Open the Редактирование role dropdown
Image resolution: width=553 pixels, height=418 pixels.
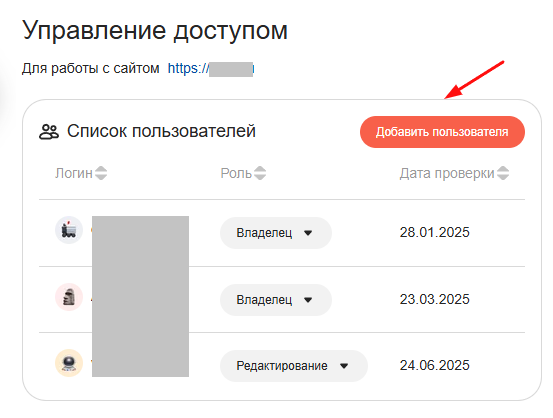pos(294,366)
